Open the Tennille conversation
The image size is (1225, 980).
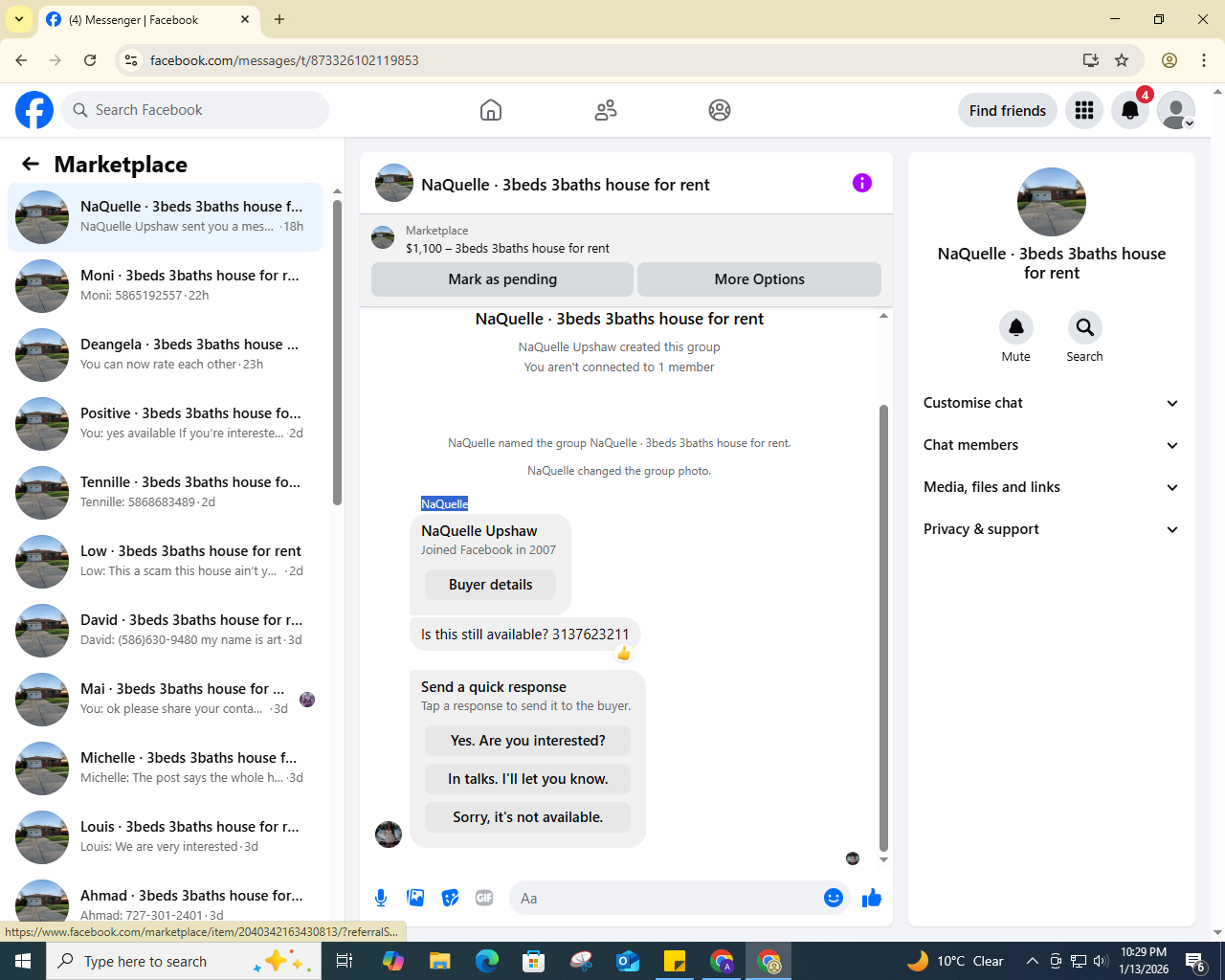pos(166,493)
